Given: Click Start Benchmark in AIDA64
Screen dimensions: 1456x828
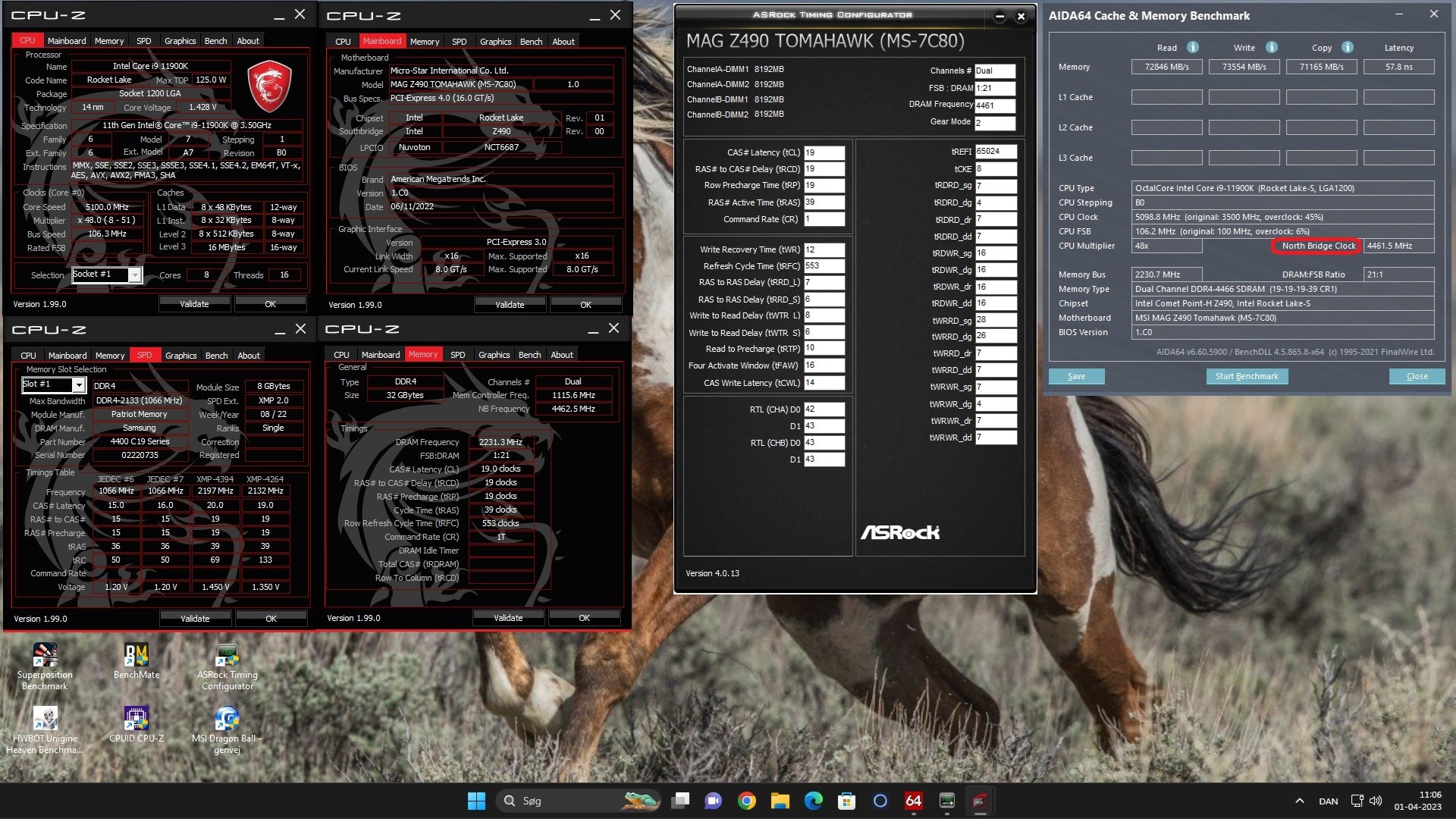Looking at the screenshot, I should [x=1247, y=376].
